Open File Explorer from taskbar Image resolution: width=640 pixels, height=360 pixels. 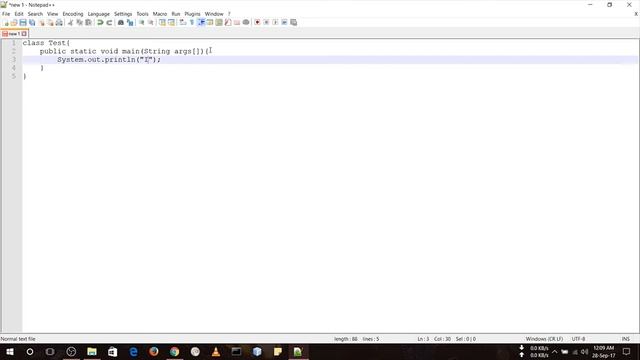tap(92, 351)
